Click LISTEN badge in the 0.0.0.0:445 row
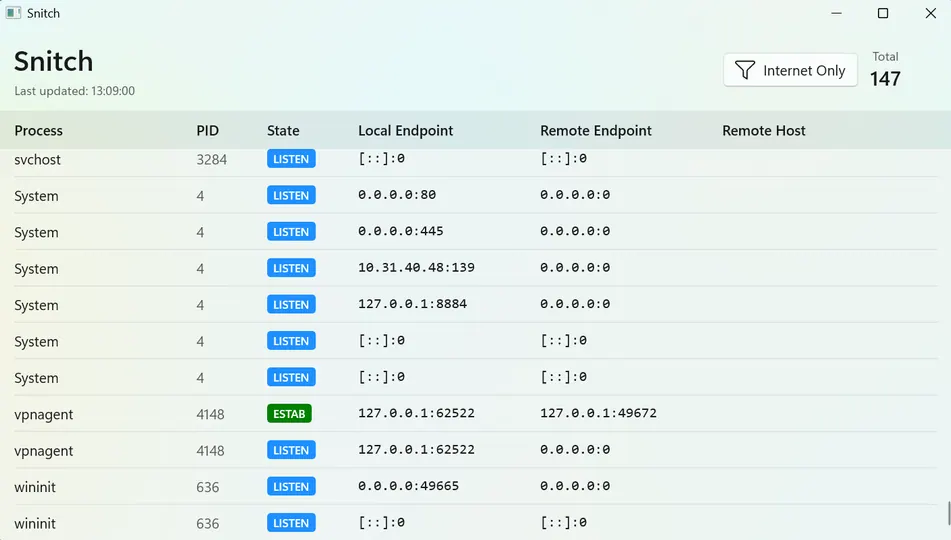The width and height of the screenshot is (951, 540). tap(291, 232)
